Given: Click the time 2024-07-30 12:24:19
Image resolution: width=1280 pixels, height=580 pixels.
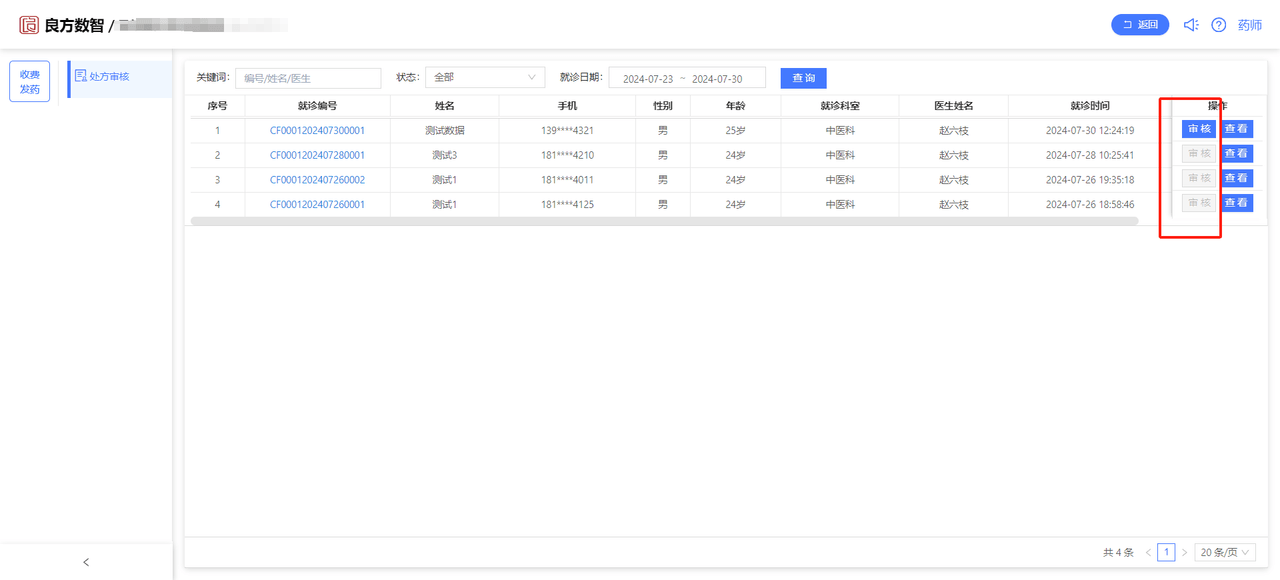Looking at the screenshot, I should (1090, 130).
